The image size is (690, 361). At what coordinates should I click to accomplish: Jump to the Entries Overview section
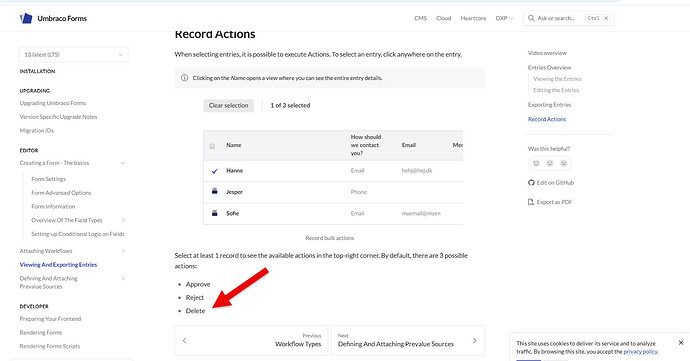[549, 67]
